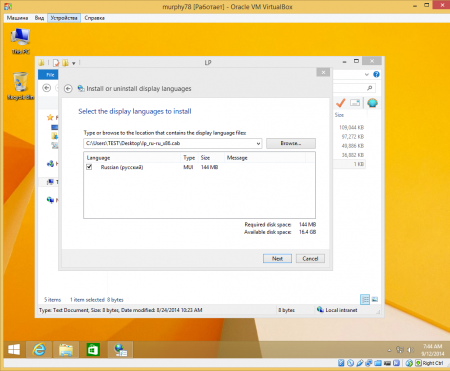
Task: Open the File tab in LP Explorer window
Action: pyautogui.click(x=49, y=75)
